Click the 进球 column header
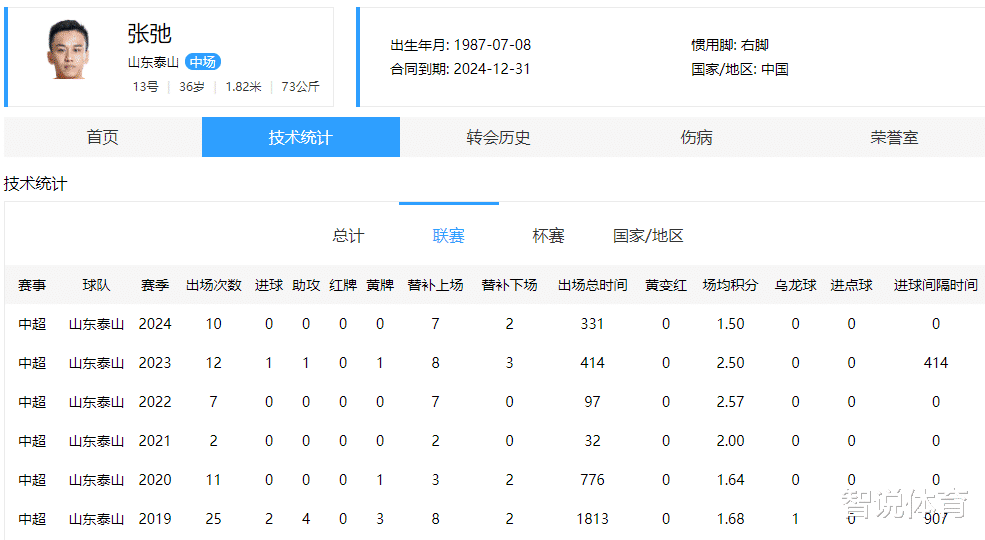The width and height of the screenshot is (985, 540). click(269, 285)
